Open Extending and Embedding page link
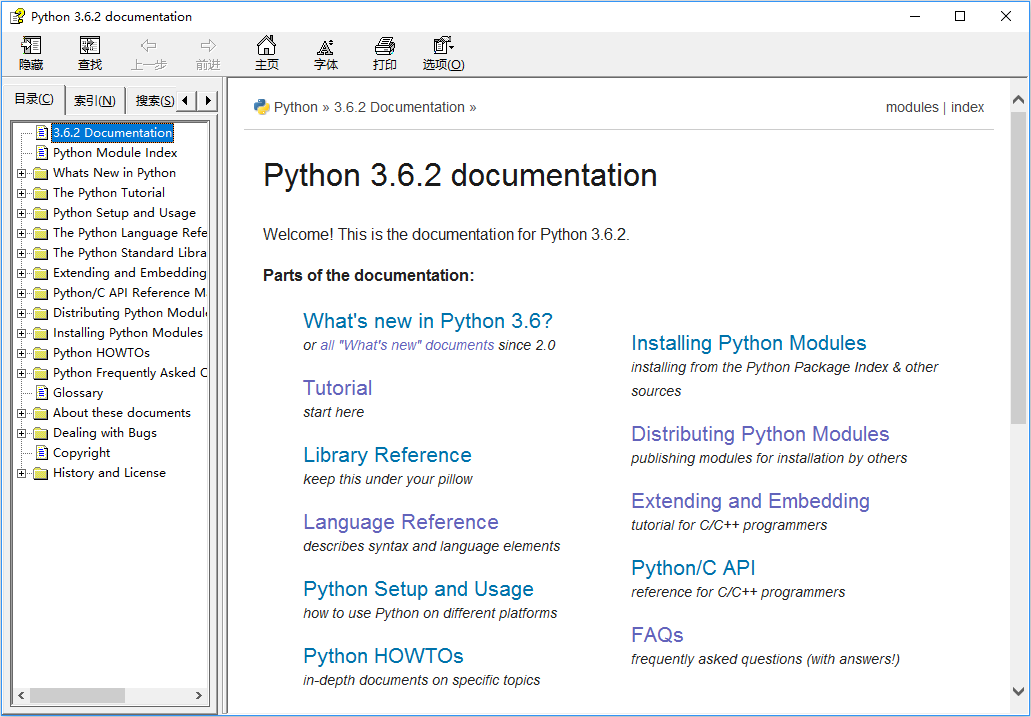 [750, 501]
